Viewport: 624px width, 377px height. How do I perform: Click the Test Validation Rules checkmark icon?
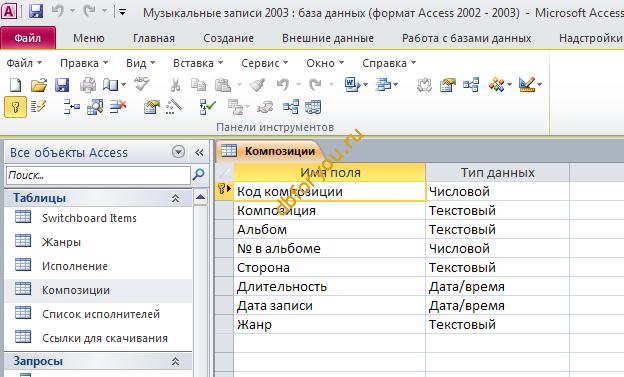pyautogui.click(x=207, y=107)
